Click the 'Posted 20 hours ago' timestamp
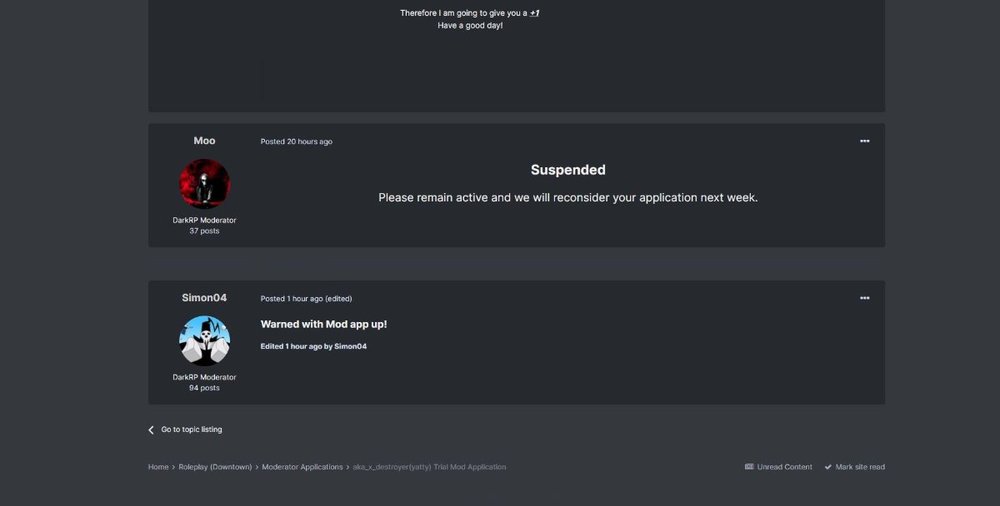This screenshot has width=1000, height=506. (296, 142)
